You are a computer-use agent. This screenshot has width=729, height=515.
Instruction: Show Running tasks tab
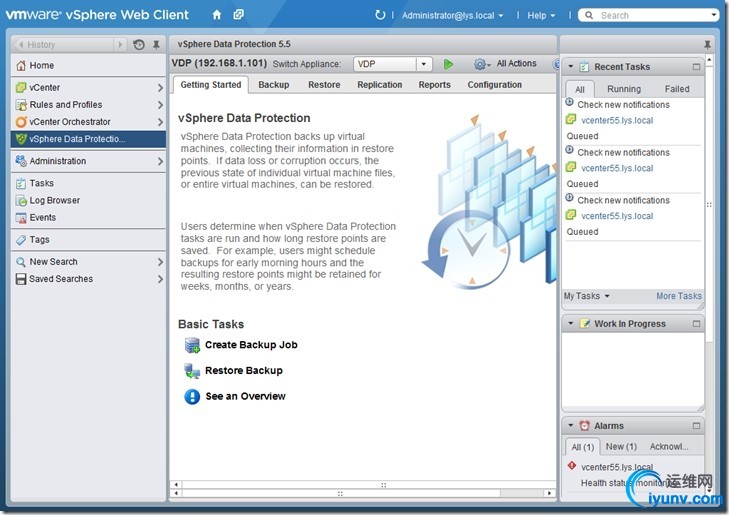(x=623, y=89)
